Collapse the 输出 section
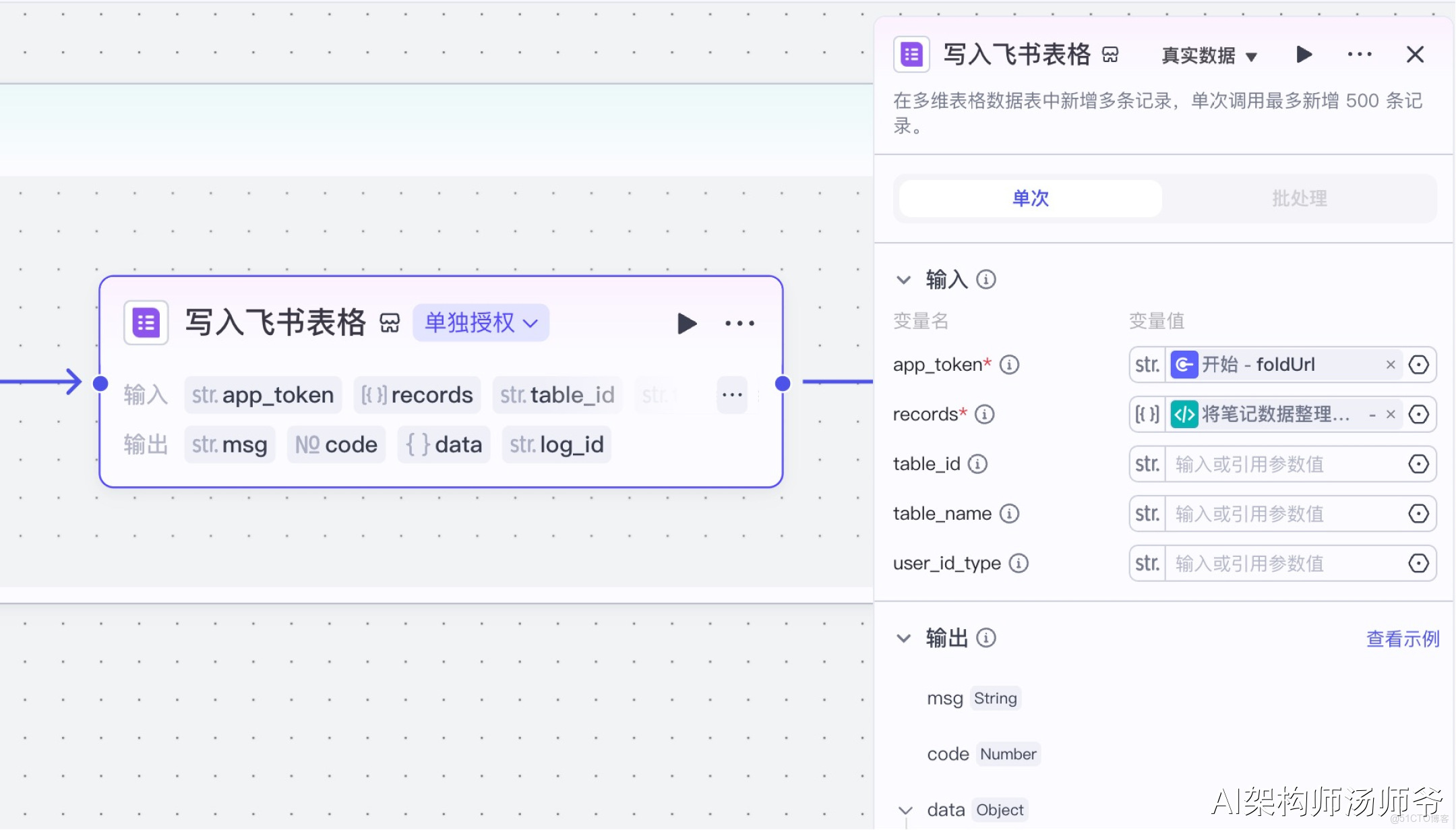The width and height of the screenshot is (1456, 830). tap(903, 638)
